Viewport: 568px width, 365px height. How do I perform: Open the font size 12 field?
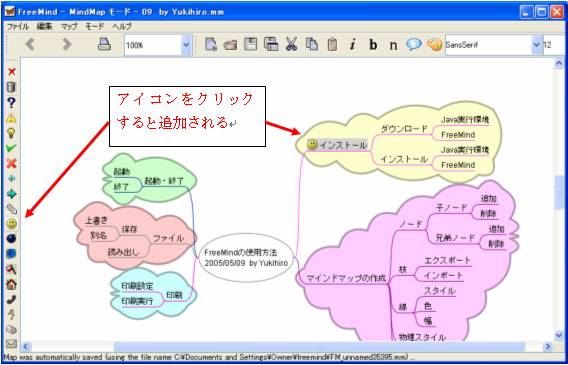pos(553,45)
